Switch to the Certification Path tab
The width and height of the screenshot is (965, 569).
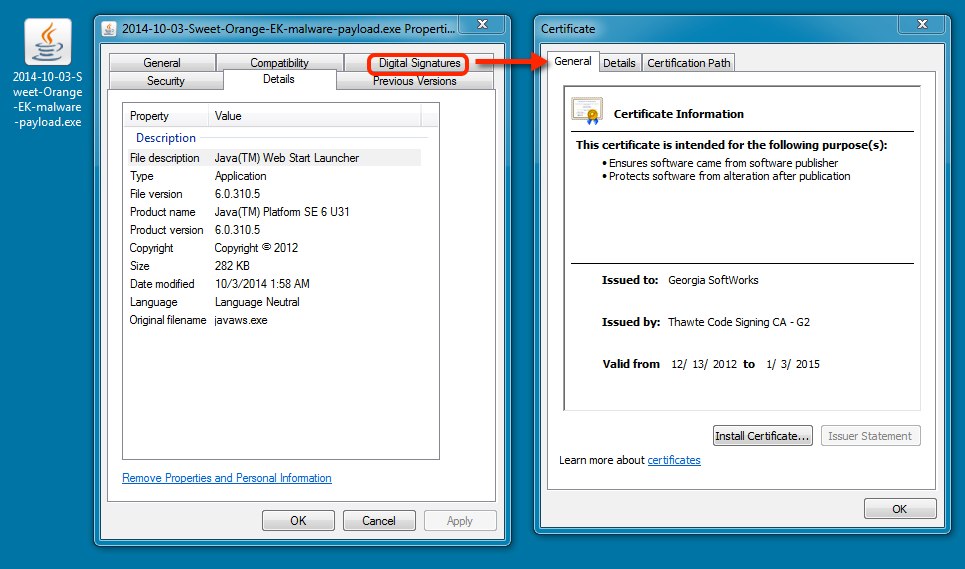(689, 63)
